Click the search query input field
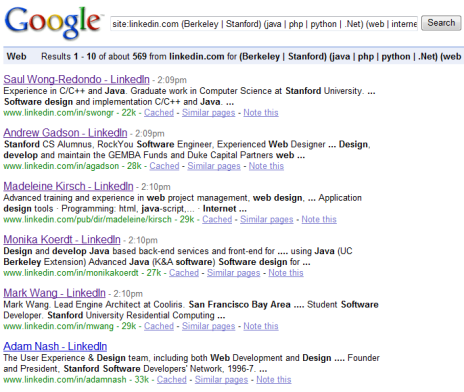Screen dimensions: 464x392 (x=264, y=24)
